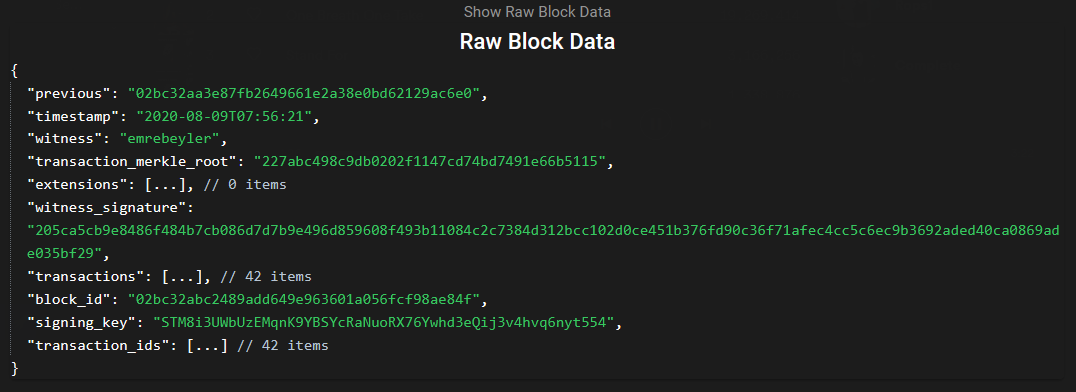This screenshot has height=392, width=1076.
Task: Click the witness name emrebeyler
Action: pos(169,139)
